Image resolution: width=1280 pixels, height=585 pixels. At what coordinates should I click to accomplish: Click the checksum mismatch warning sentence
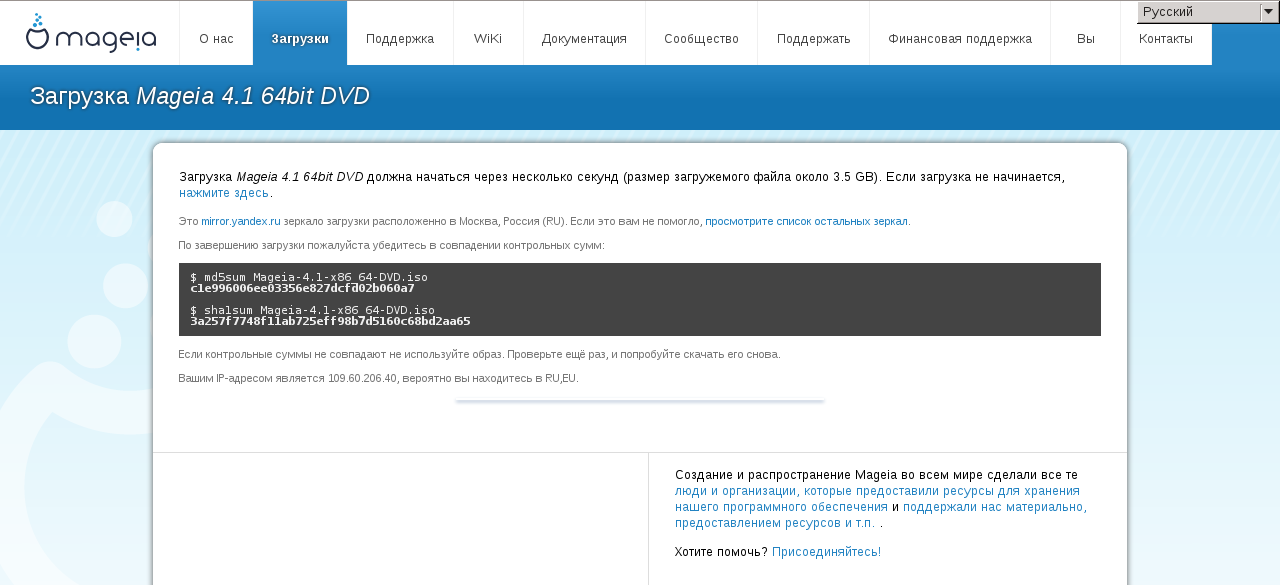tap(479, 354)
